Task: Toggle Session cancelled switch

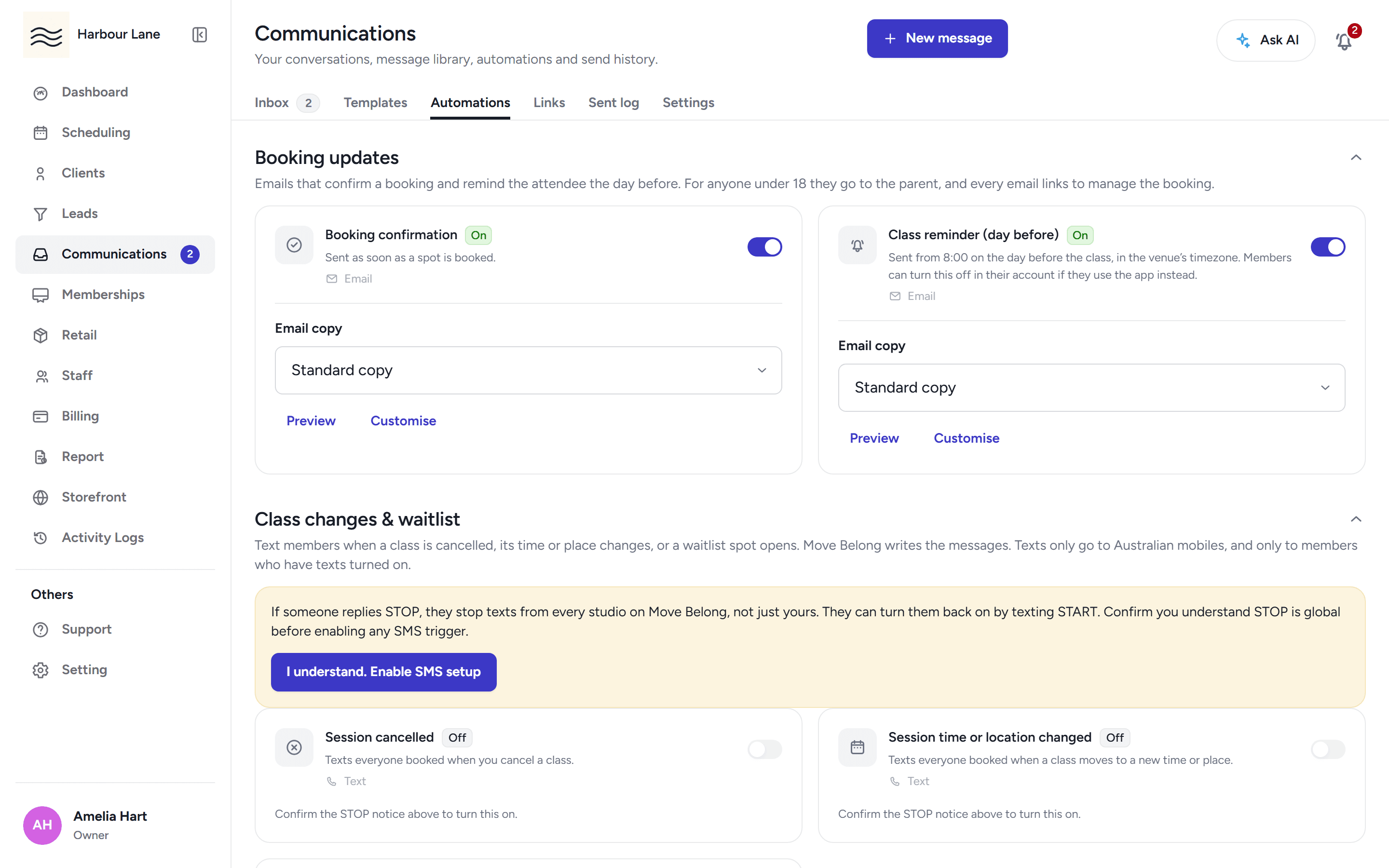Action: point(764,749)
